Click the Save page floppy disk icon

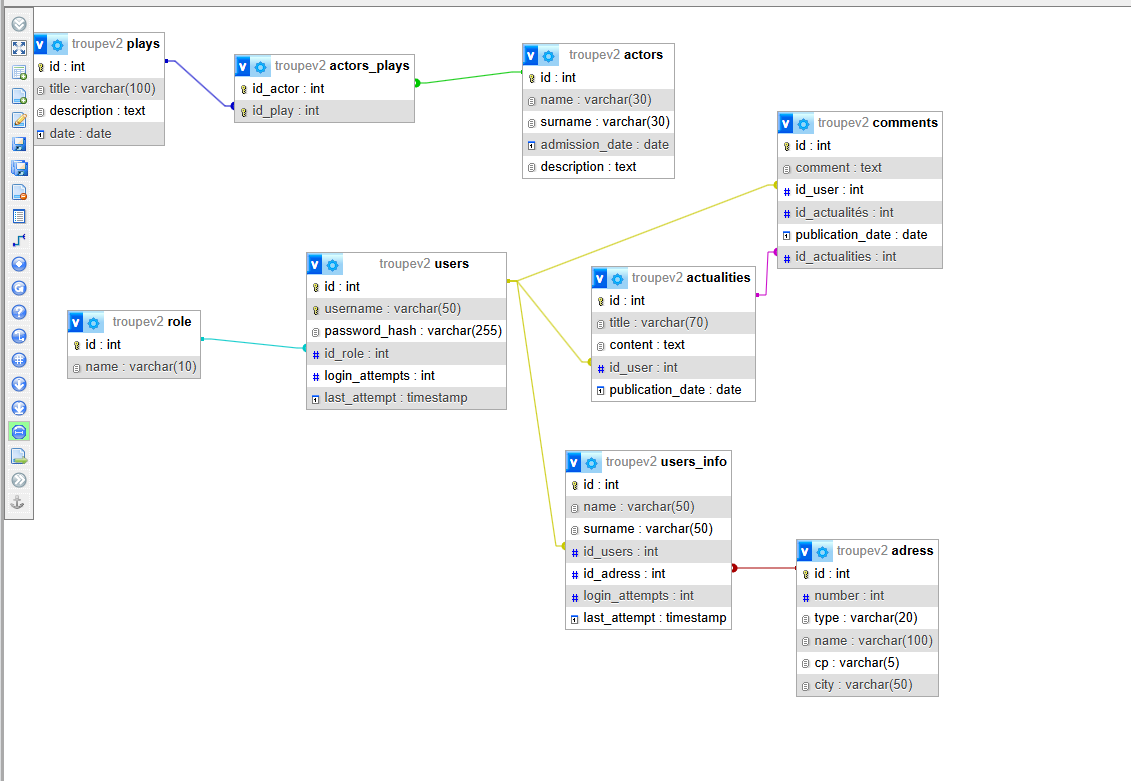point(19,144)
